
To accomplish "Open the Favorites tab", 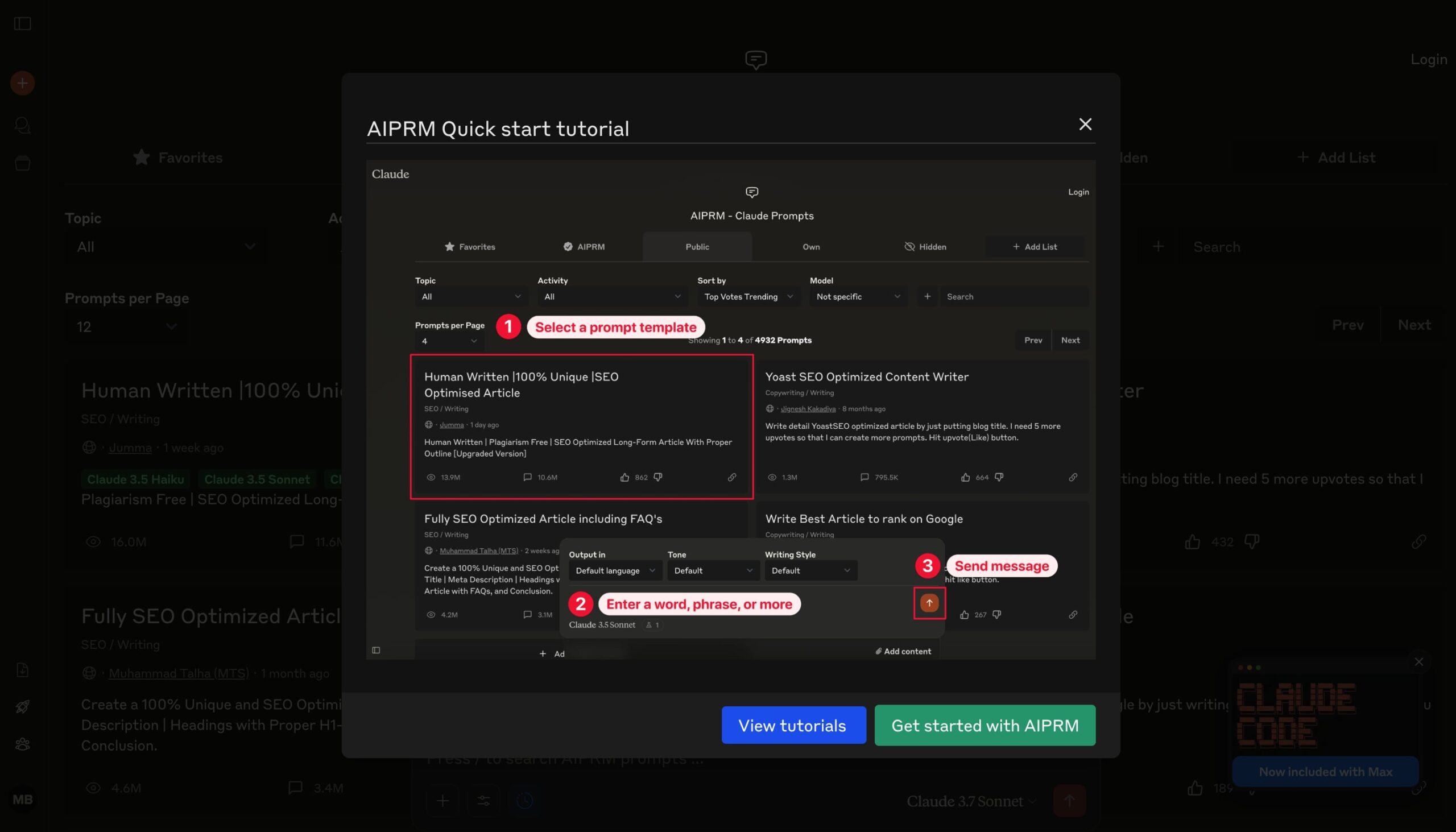I will (x=177, y=157).
